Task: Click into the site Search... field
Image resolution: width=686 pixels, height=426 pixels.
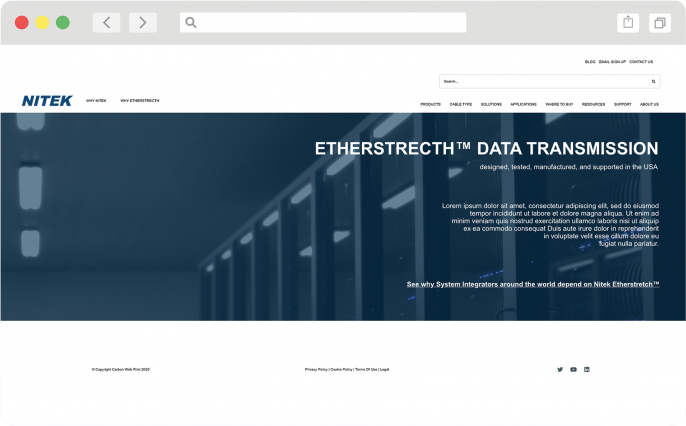Action: pyautogui.click(x=550, y=81)
